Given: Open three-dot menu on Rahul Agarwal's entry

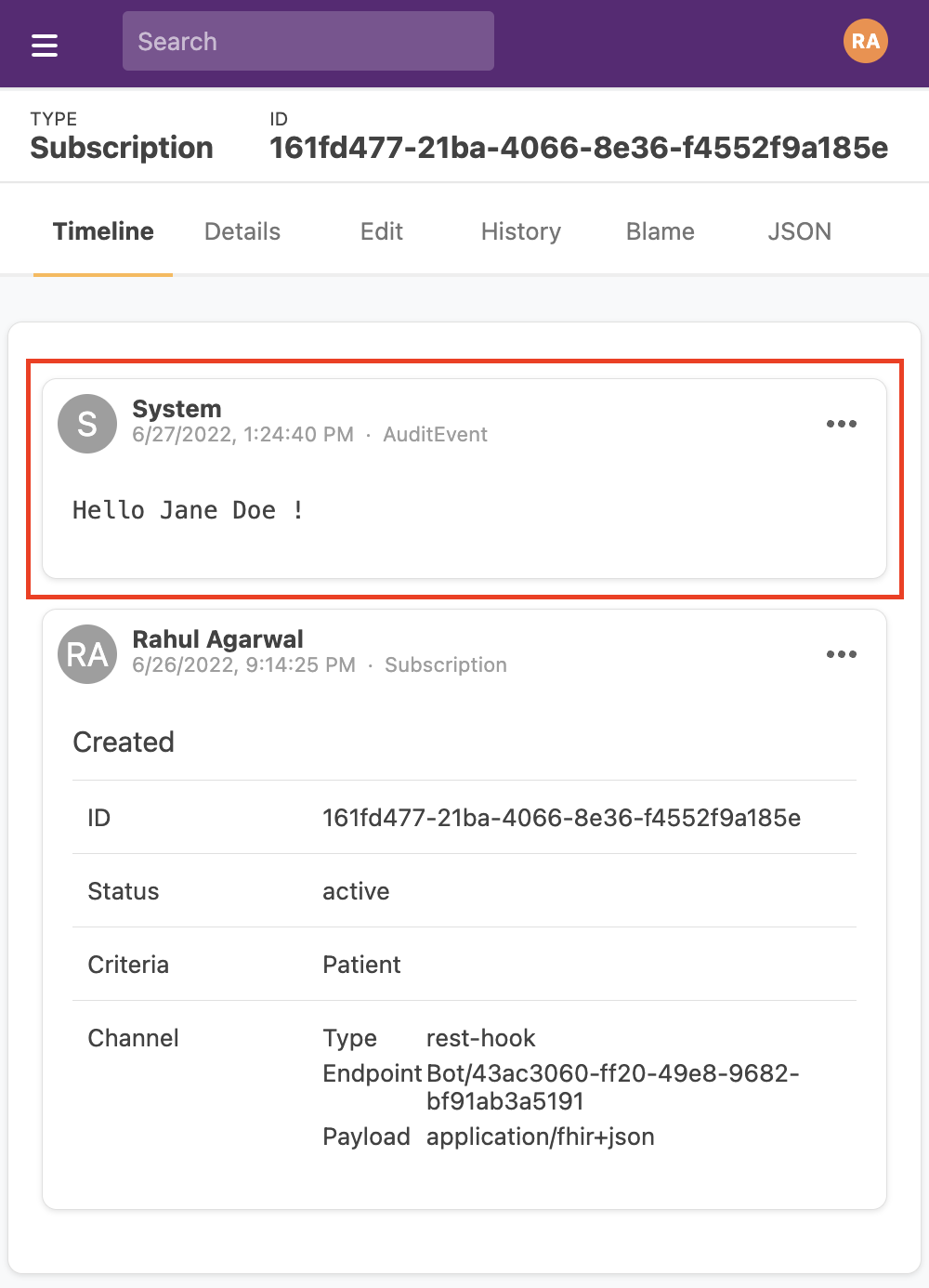Looking at the screenshot, I should pyautogui.click(x=841, y=654).
